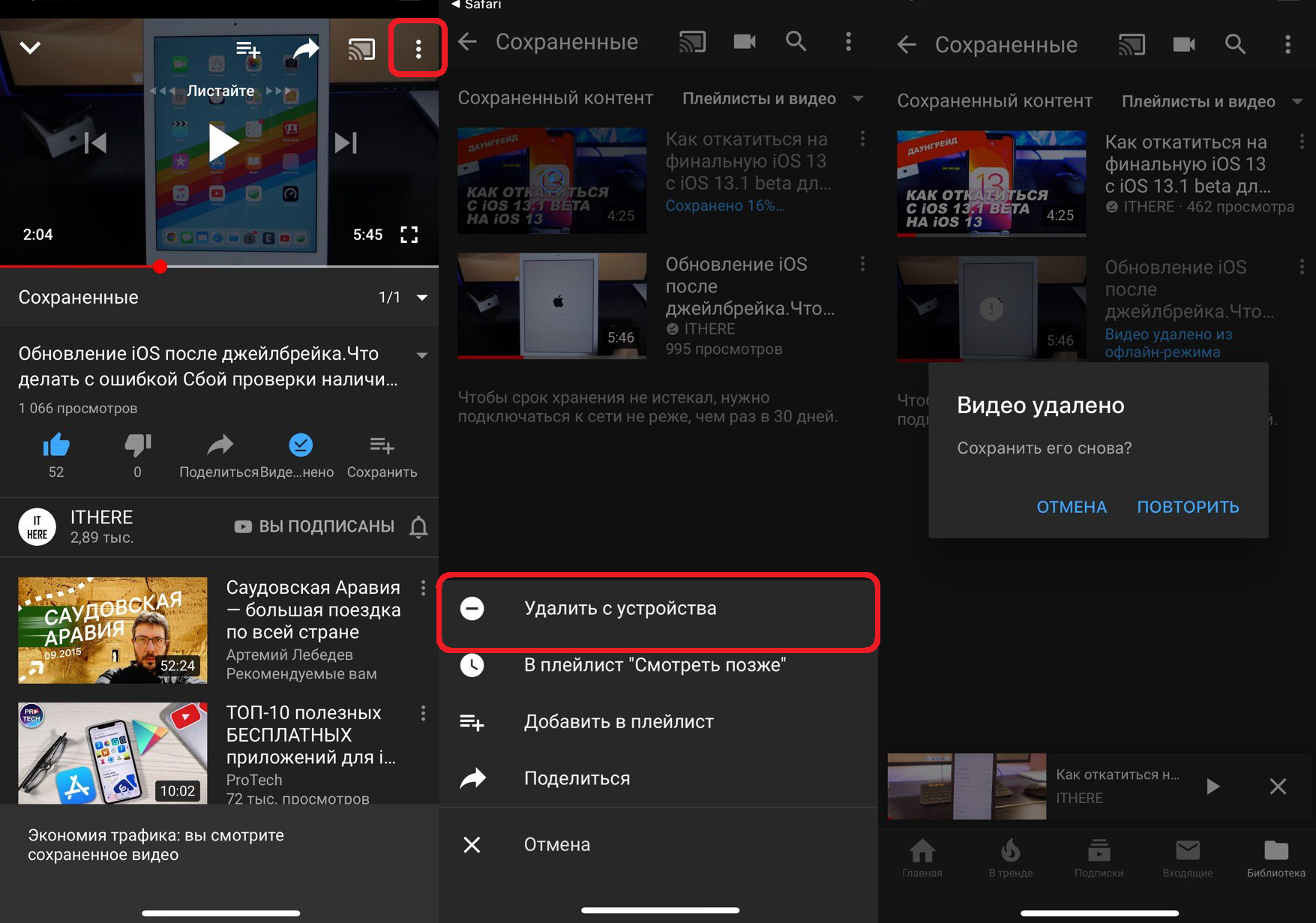Image resolution: width=1316 pixels, height=923 pixels.
Task: Tap cast icon in right screen header
Action: click(x=1132, y=45)
